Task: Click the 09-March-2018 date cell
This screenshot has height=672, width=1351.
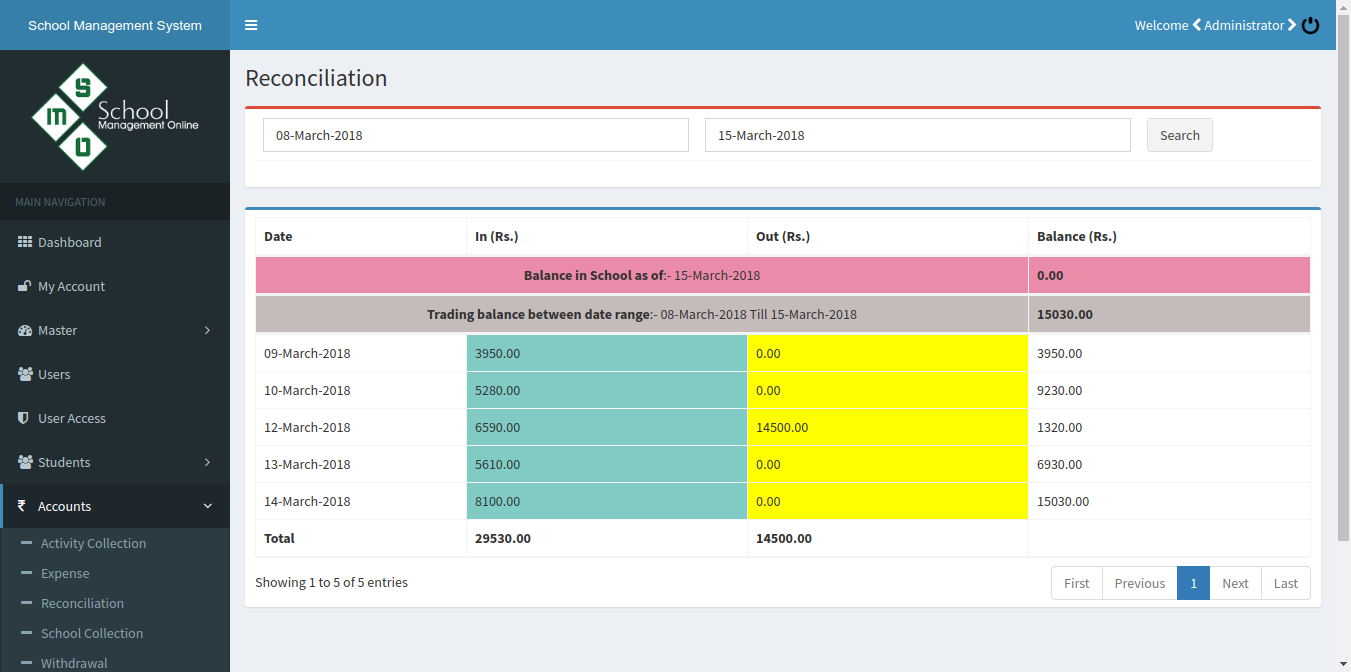Action: (x=361, y=353)
